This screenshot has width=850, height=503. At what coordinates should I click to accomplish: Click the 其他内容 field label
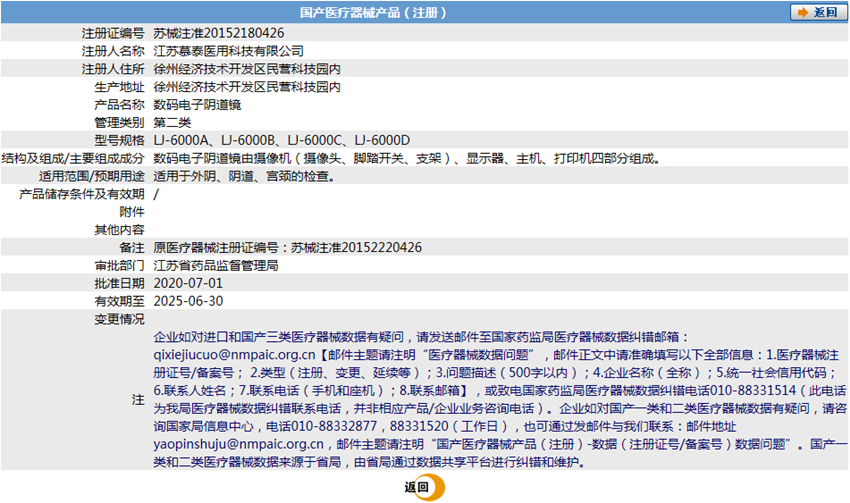point(119,230)
